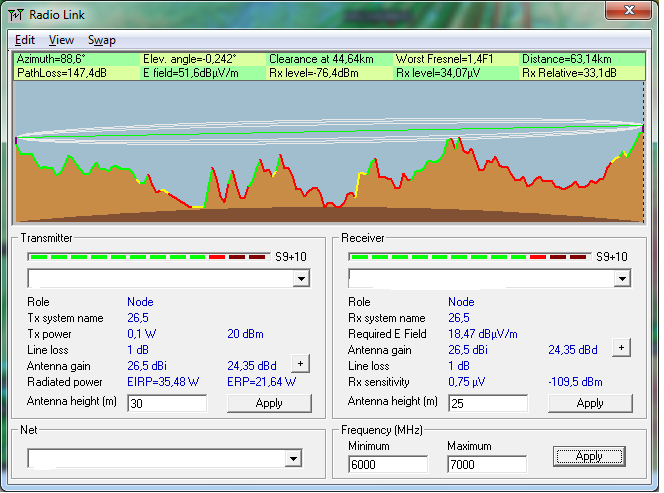Screen dimensions: 664x493
Task: Open the Swap menu
Action: pyautogui.click(x=102, y=40)
